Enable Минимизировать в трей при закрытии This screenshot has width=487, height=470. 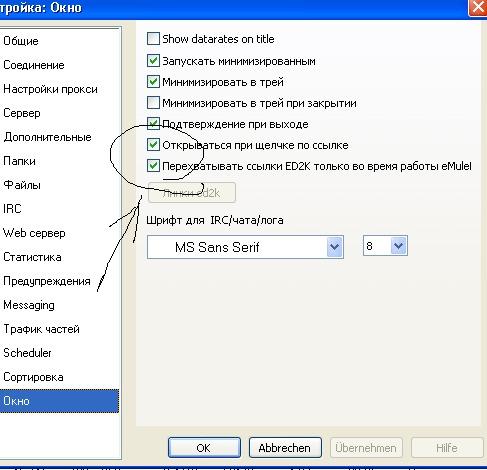(x=153, y=103)
